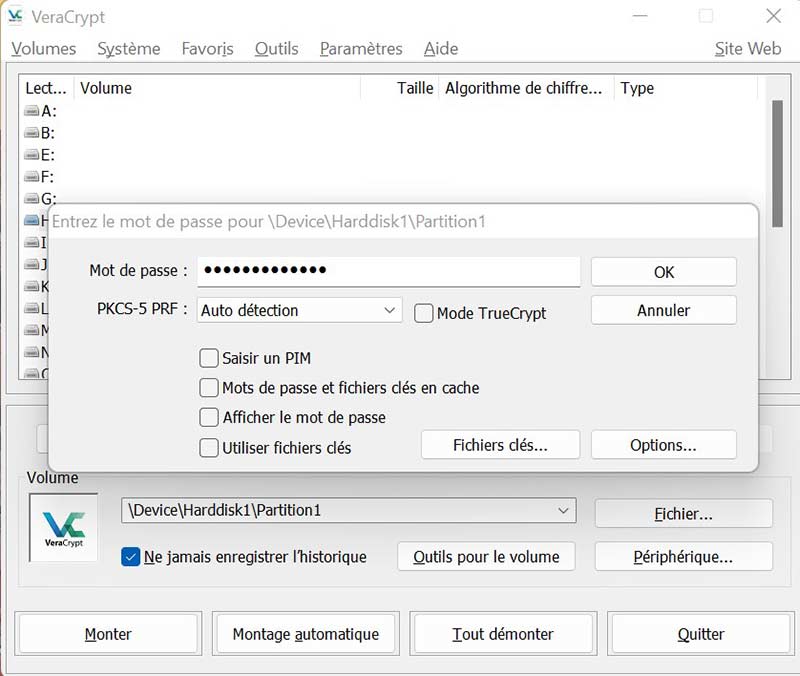Open the Outils menu

click(276, 49)
